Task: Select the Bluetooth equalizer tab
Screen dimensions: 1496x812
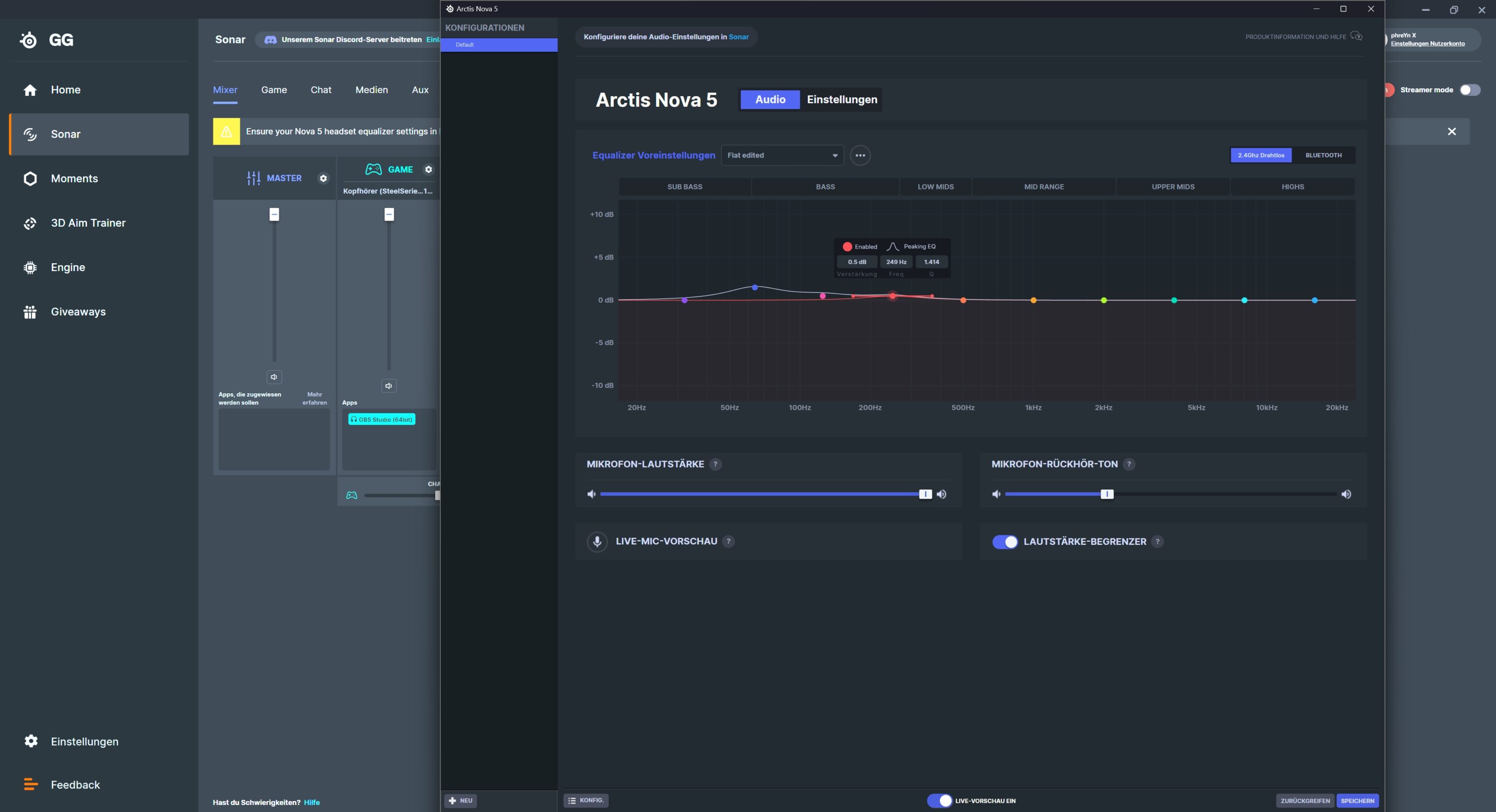Action: coord(1323,156)
